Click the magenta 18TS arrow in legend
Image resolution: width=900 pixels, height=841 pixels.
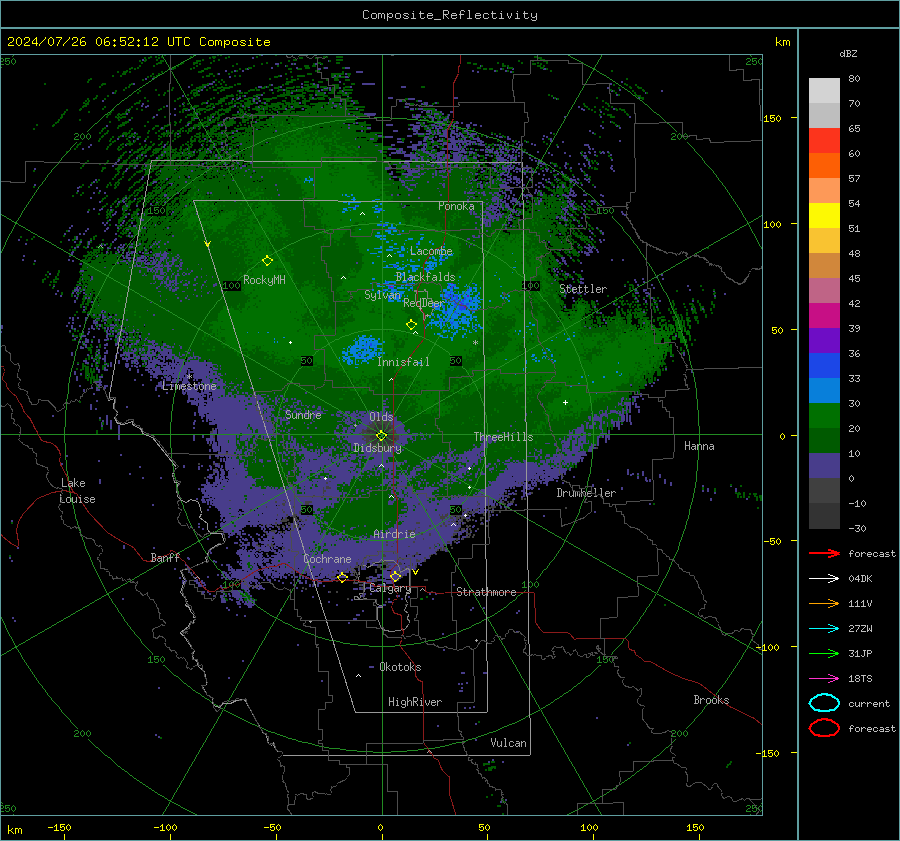[x=824, y=679]
